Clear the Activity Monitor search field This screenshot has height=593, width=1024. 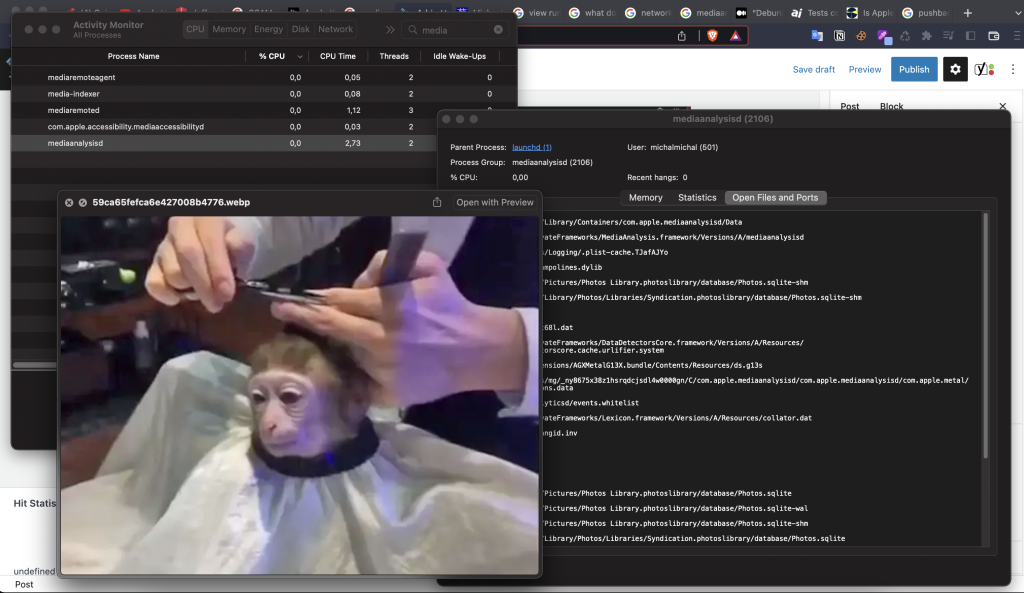[498, 30]
